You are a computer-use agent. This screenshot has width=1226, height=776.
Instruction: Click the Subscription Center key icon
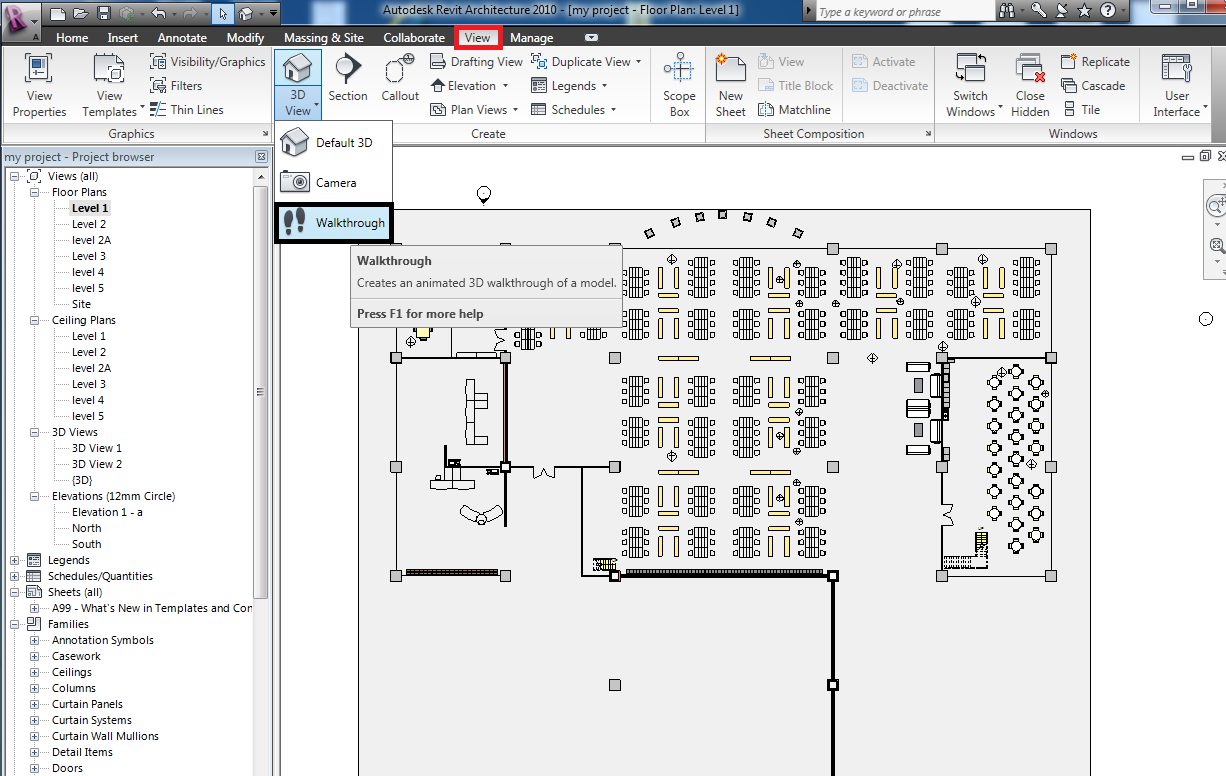point(1040,11)
